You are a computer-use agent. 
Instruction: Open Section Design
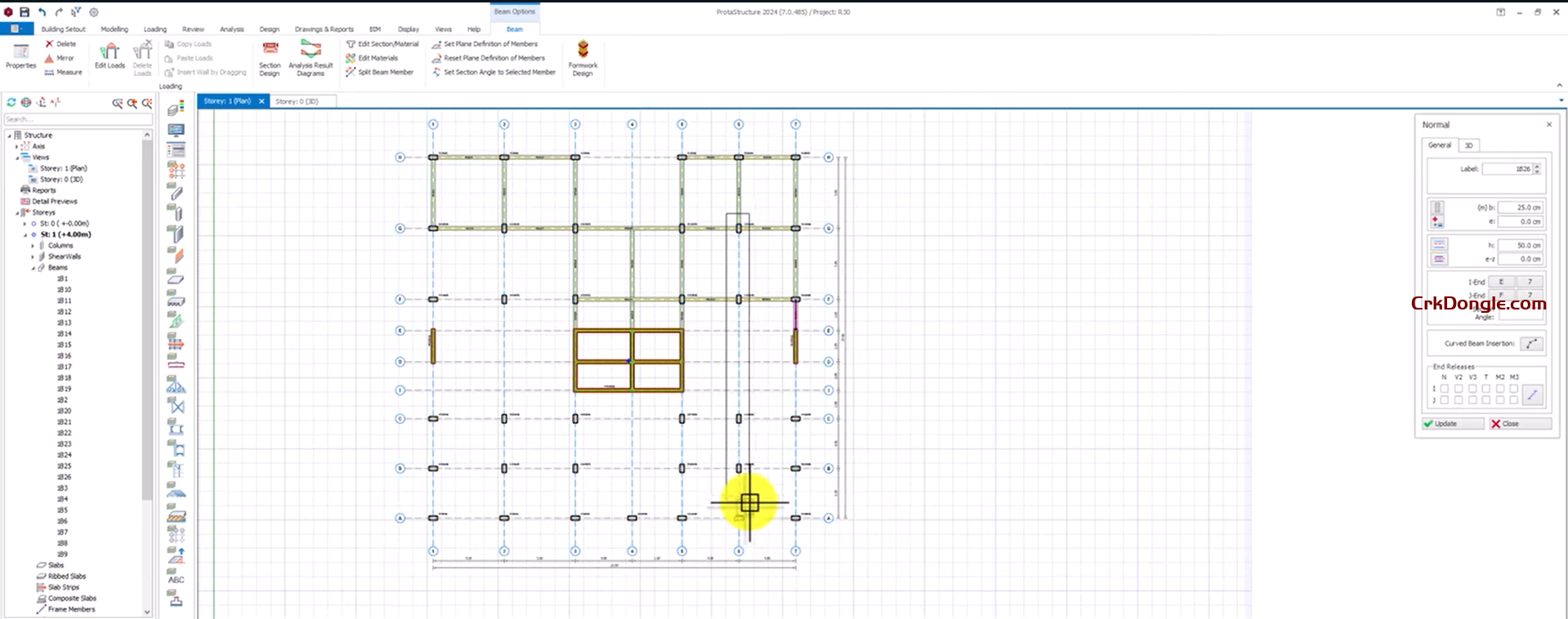click(x=270, y=58)
